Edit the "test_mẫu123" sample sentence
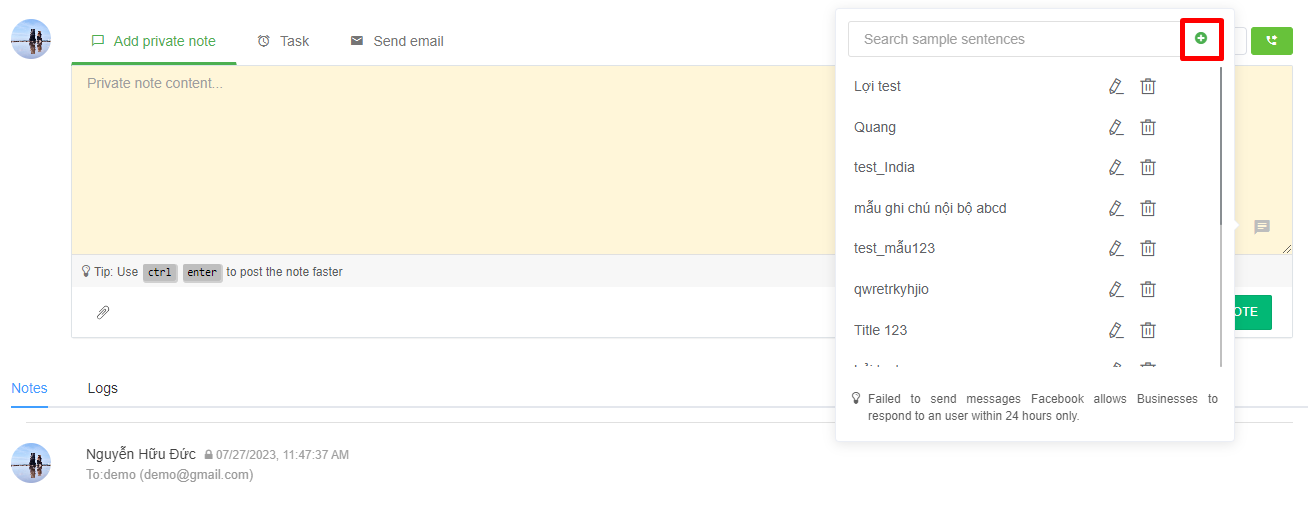The width and height of the screenshot is (1310, 505). [1116, 249]
